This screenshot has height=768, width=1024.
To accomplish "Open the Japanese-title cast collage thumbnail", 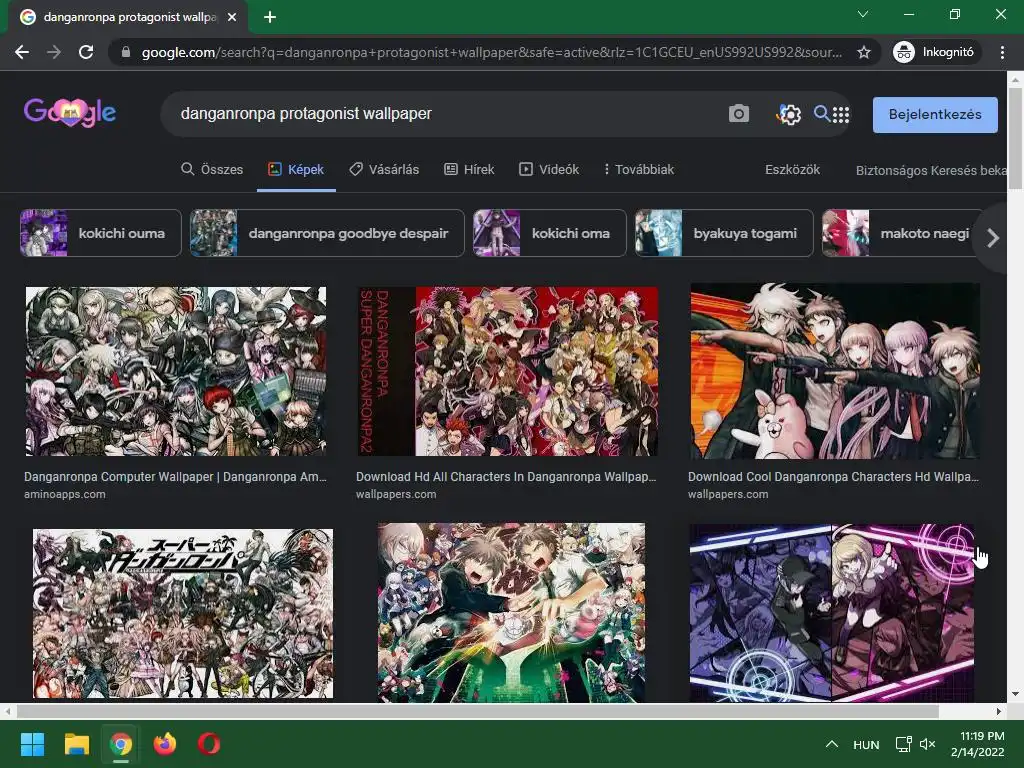I will (183, 613).
